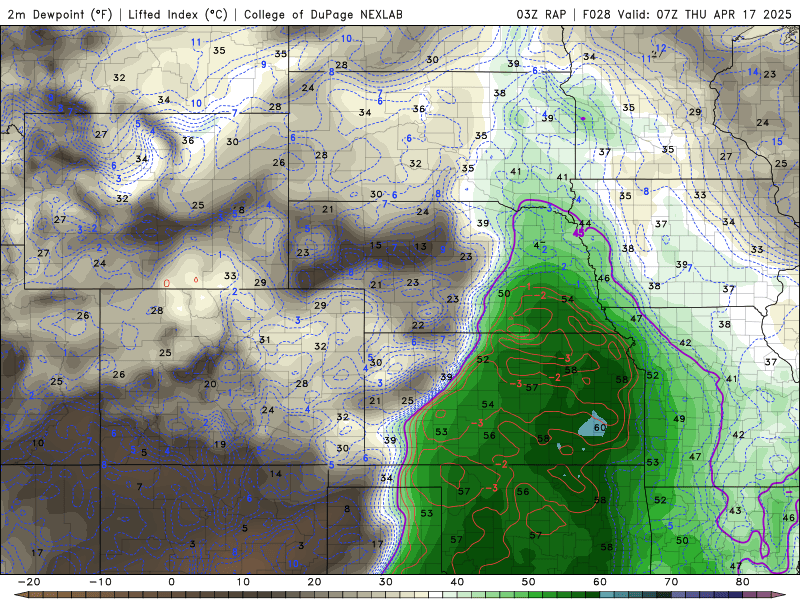This screenshot has height=600, width=800.
Task: Click the light blue 60°F dewpoint patch
Action: tap(592, 424)
